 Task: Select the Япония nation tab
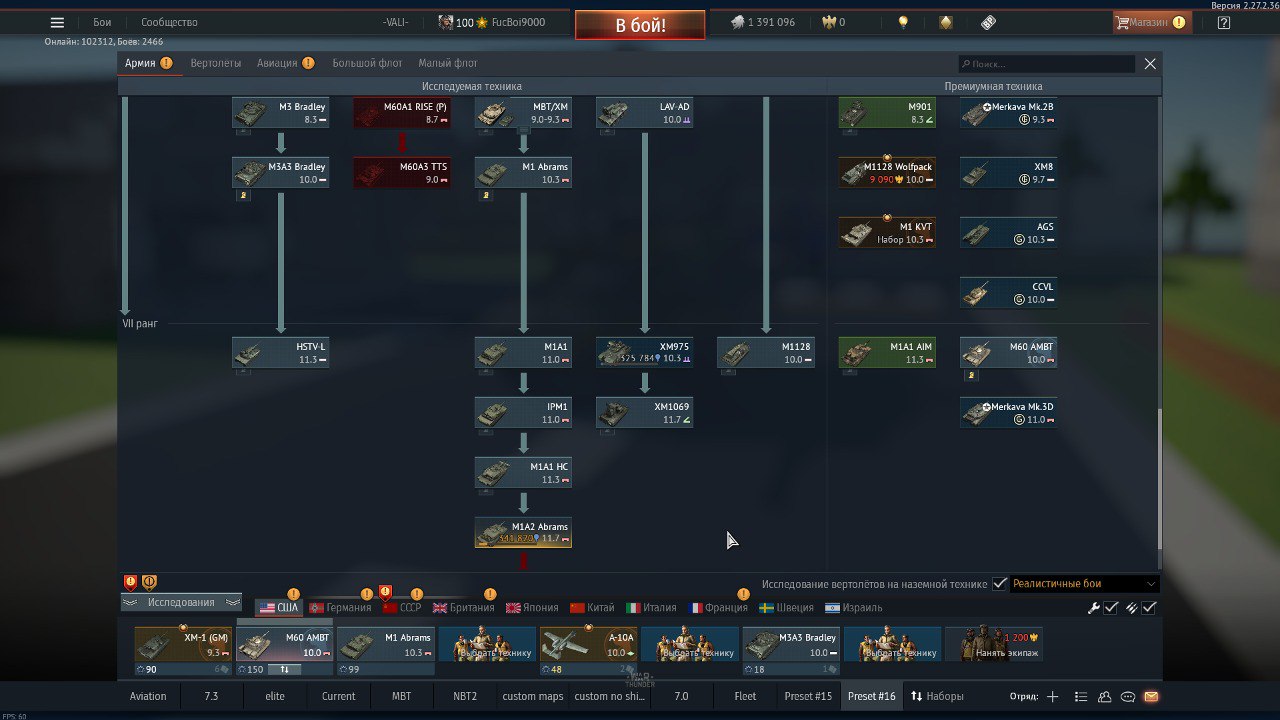pyautogui.click(x=532, y=607)
